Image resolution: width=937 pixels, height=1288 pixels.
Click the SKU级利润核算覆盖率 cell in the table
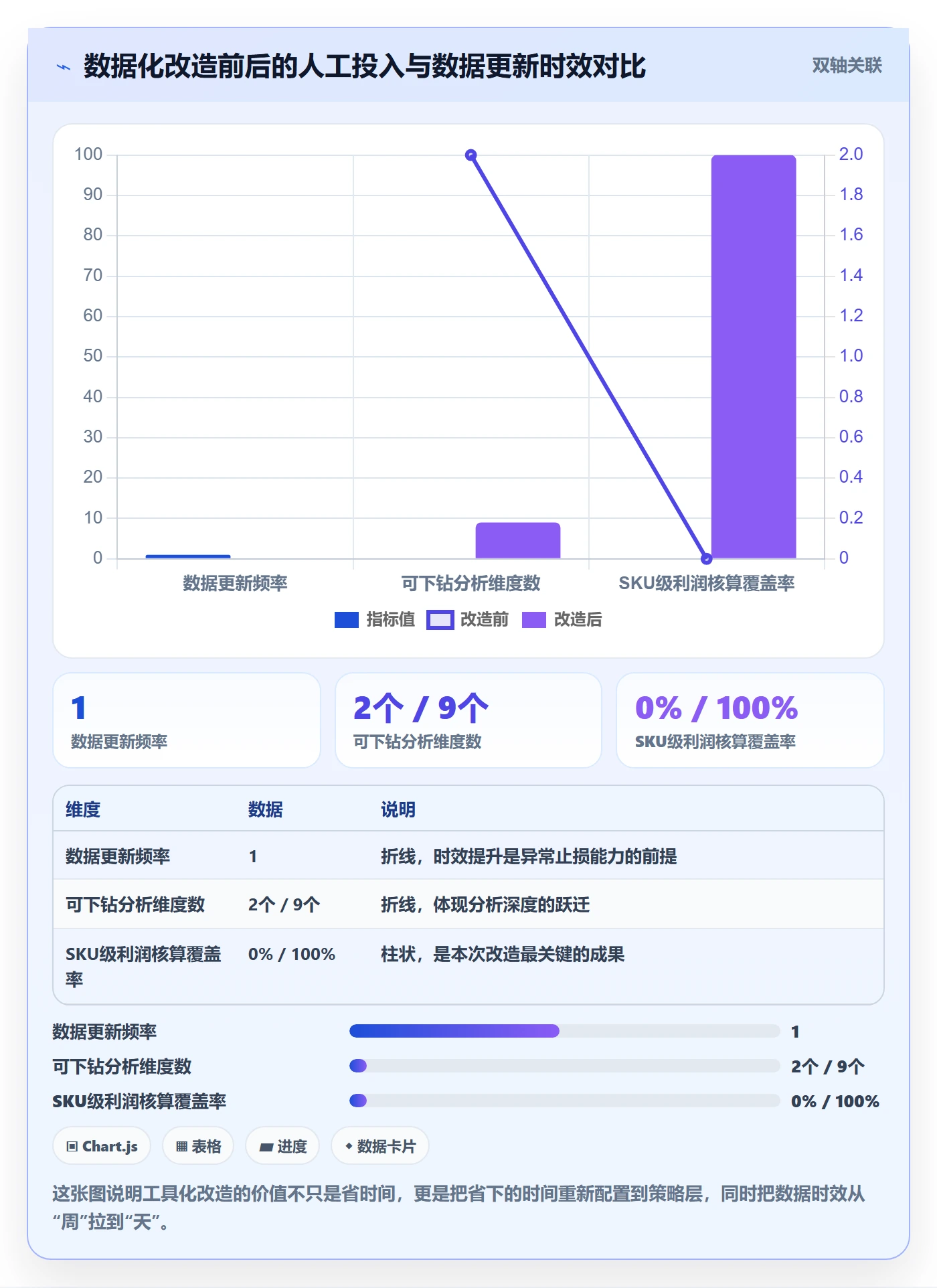coord(143,967)
